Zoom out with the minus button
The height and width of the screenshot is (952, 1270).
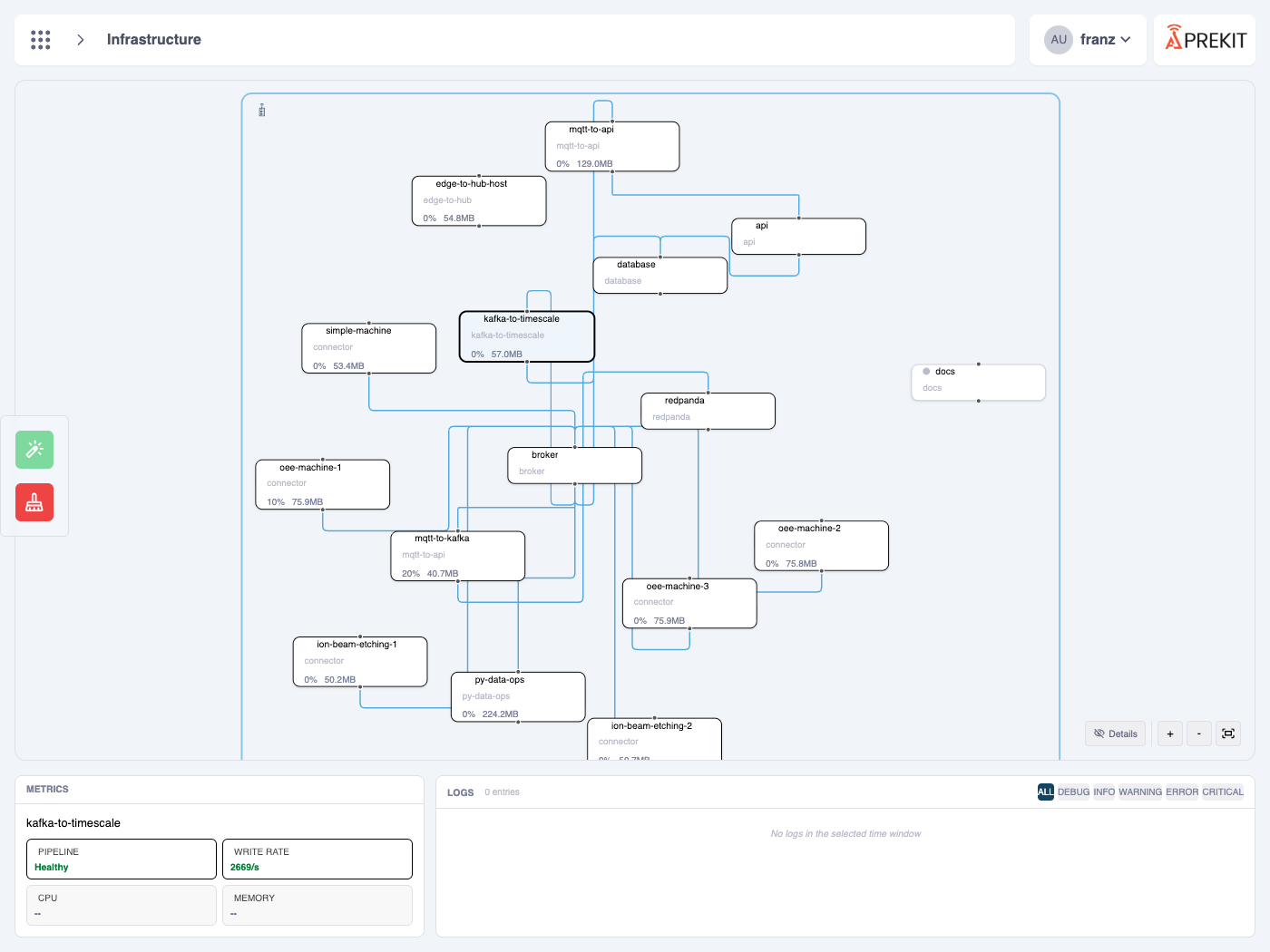[x=1199, y=733]
